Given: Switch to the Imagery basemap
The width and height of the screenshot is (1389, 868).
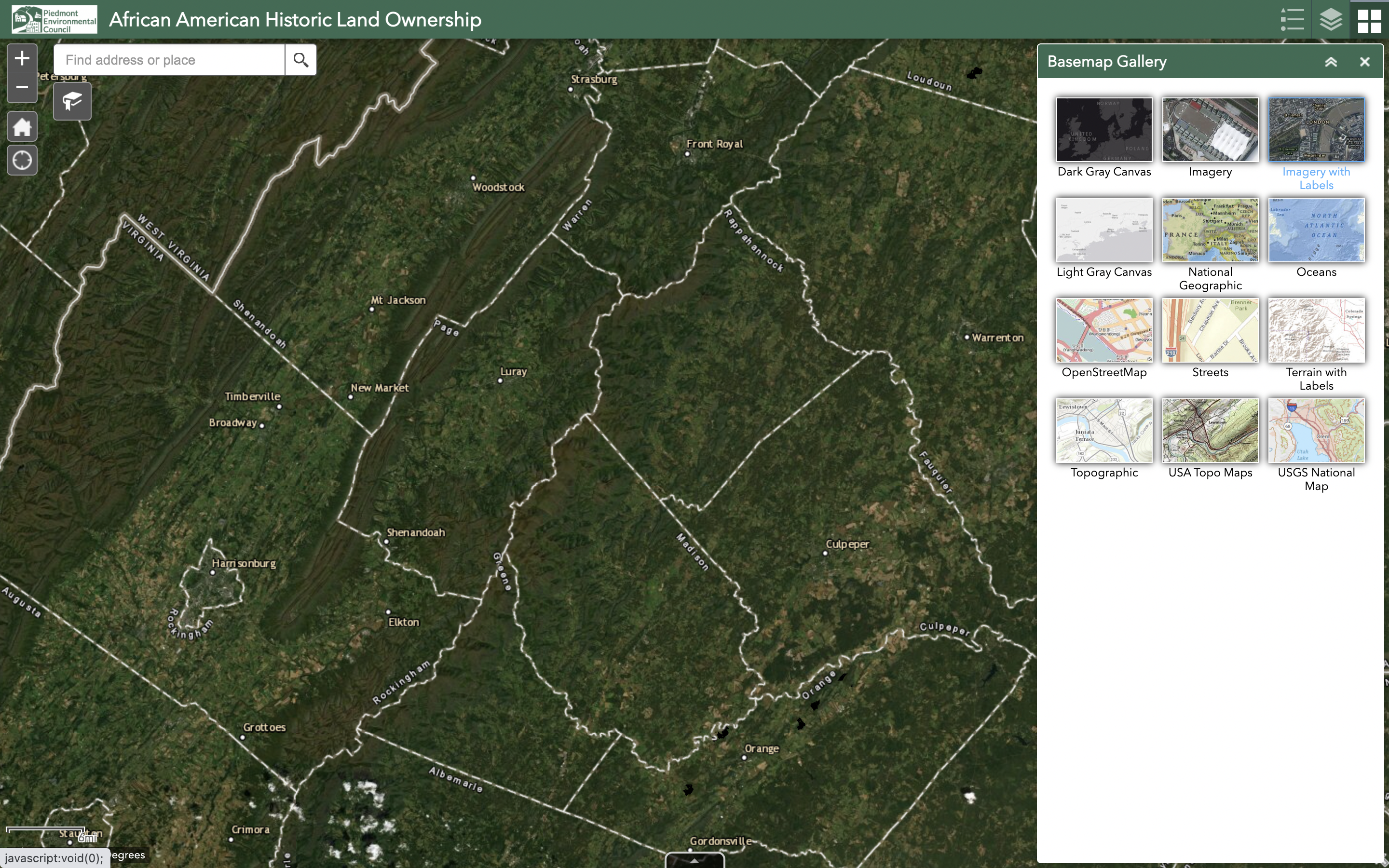Looking at the screenshot, I should pos(1210,130).
